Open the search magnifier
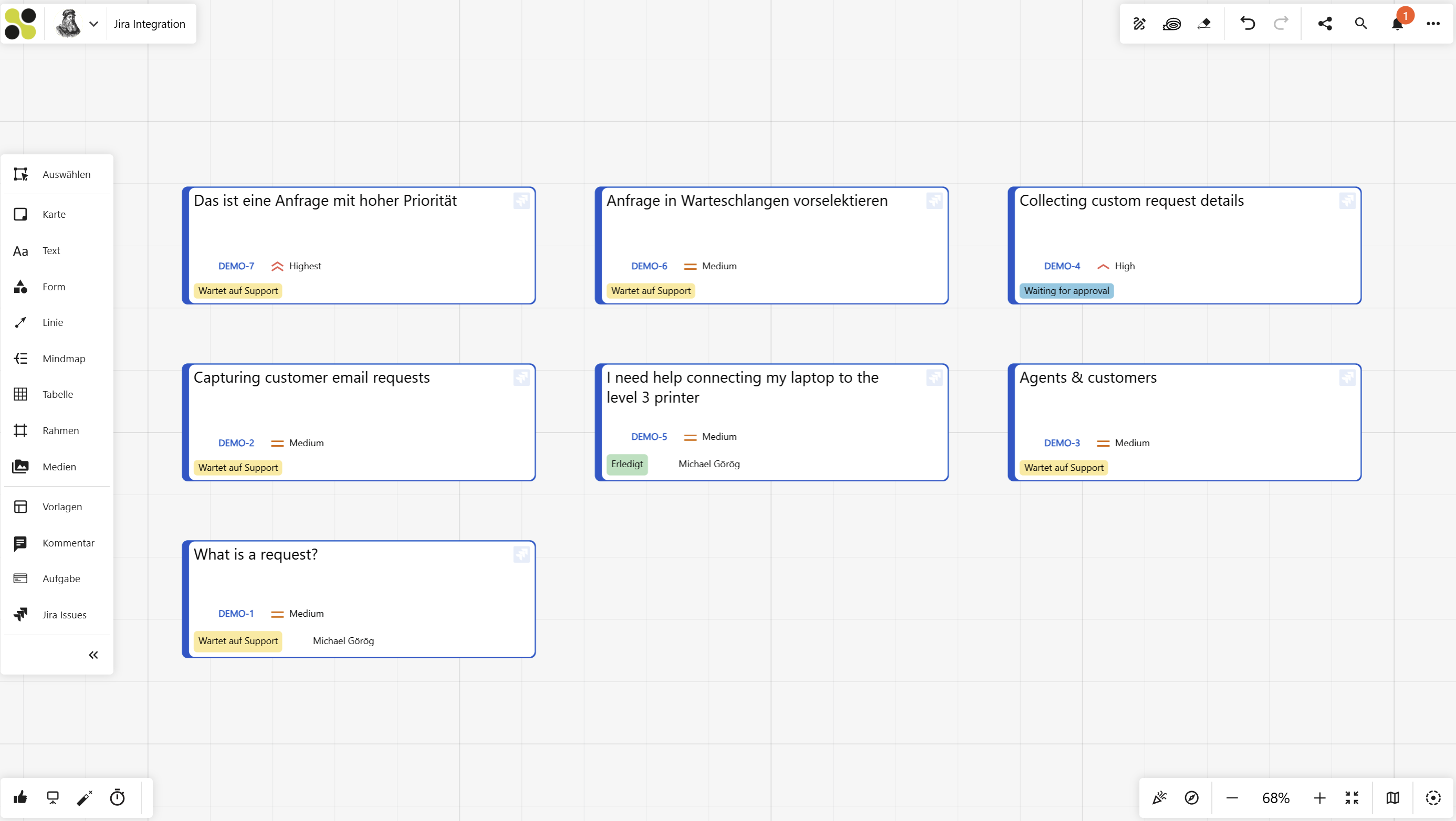This screenshot has height=821, width=1456. (1361, 23)
